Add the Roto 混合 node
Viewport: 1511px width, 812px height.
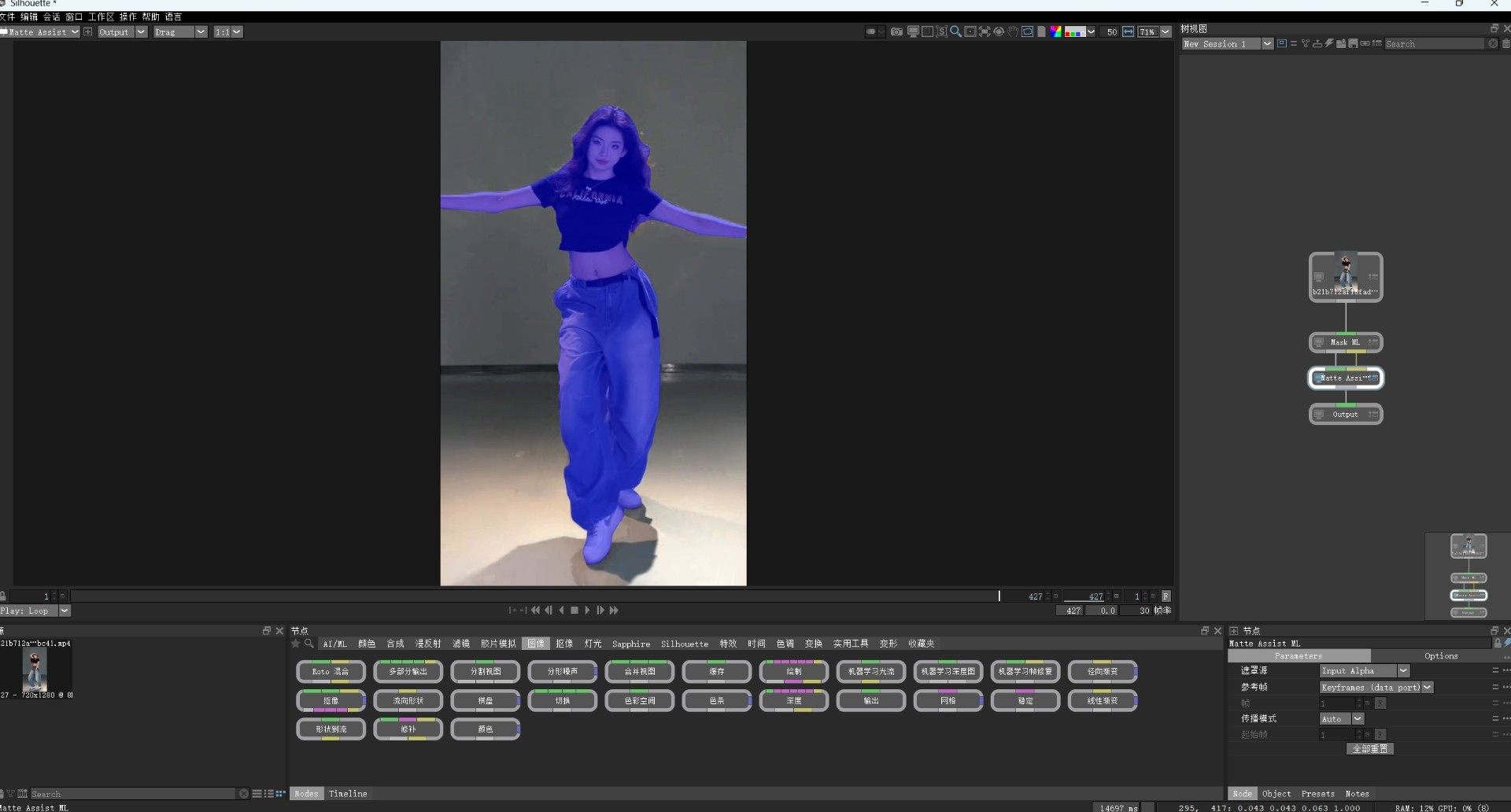pyautogui.click(x=331, y=672)
